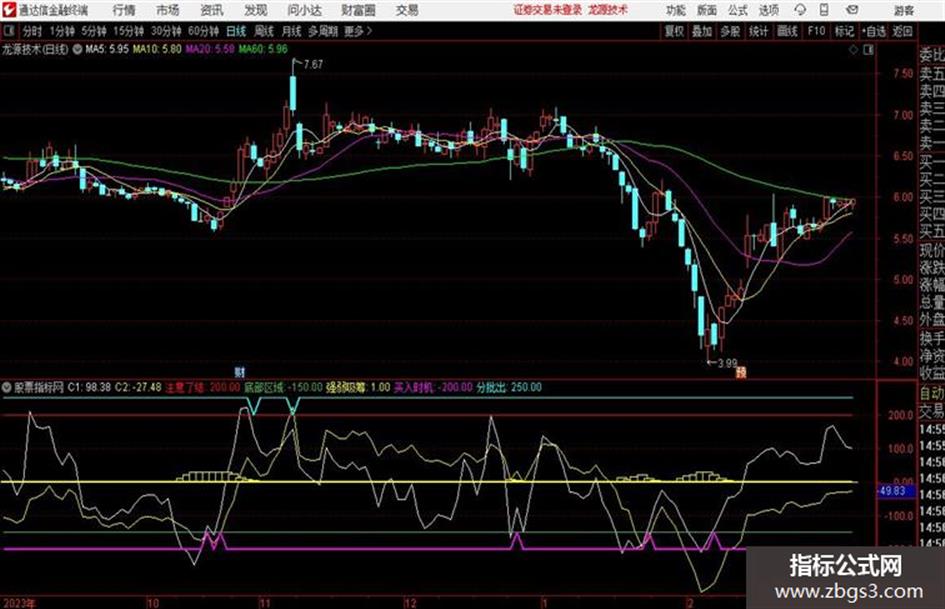Viewport: 945px width, 609px height.
Task: Click the 自动 label in the right side panel
Action: click(932, 394)
